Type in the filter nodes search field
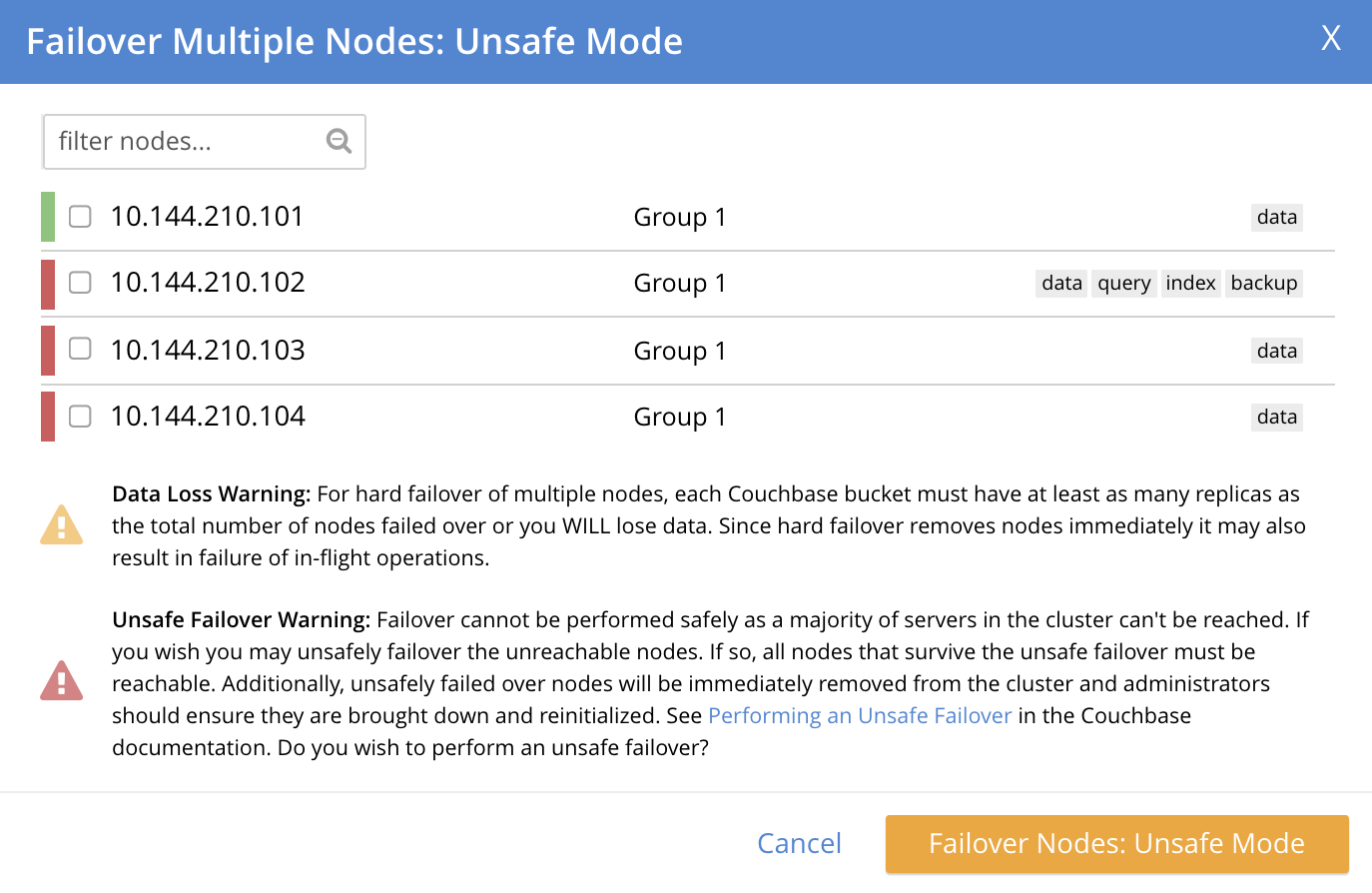The image size is (1372, 893). point(185,141)
